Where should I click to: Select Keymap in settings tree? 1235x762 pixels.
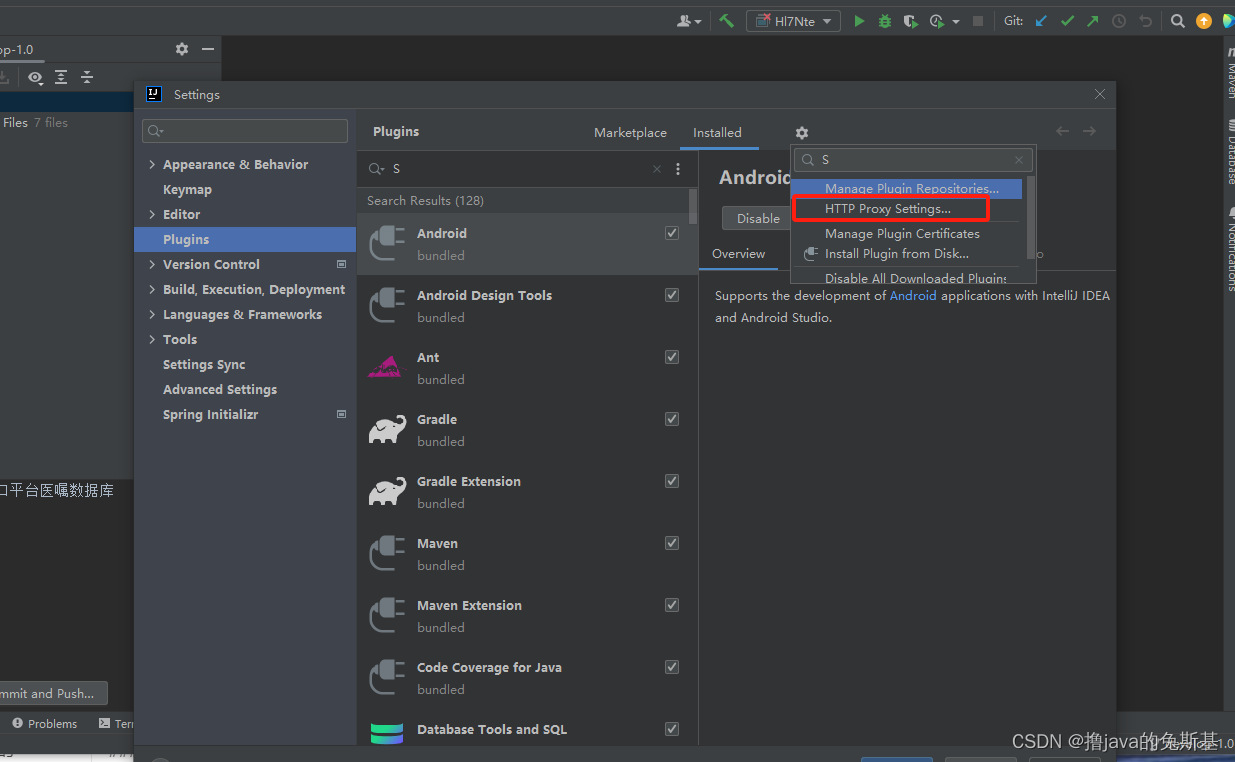pyautogui.click(x=187, y=189)
